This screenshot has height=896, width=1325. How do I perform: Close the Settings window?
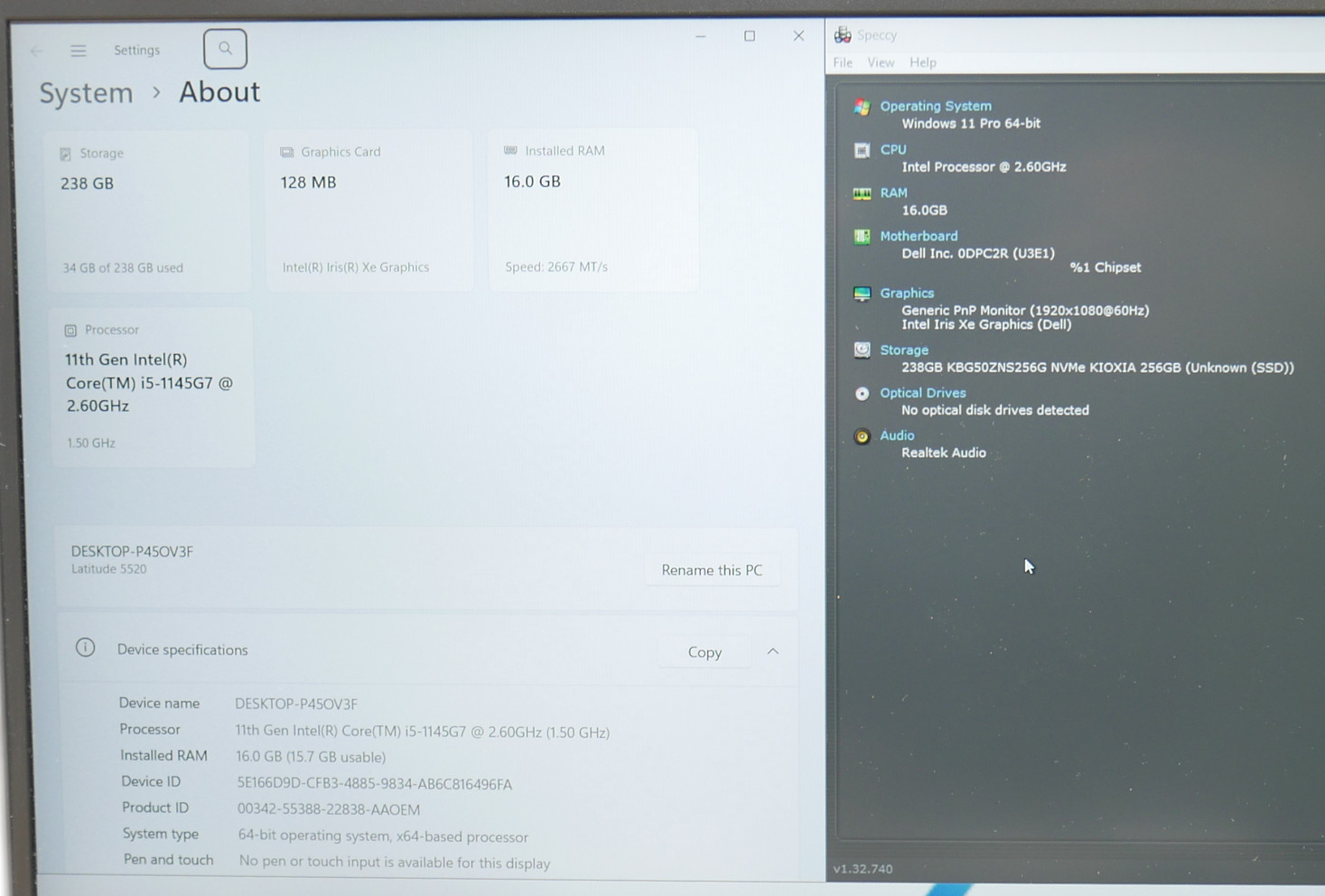click(x=798, y=36)
